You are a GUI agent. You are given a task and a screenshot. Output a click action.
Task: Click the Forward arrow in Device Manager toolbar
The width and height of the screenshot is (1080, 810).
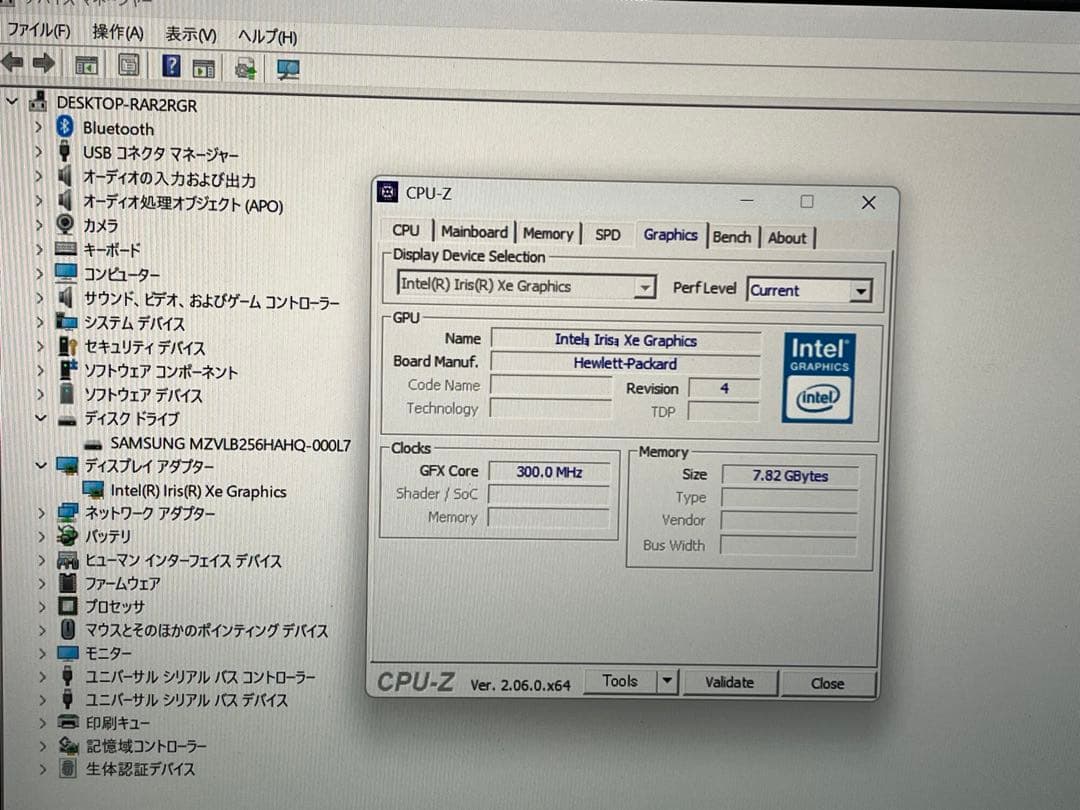tap(44, 63)
